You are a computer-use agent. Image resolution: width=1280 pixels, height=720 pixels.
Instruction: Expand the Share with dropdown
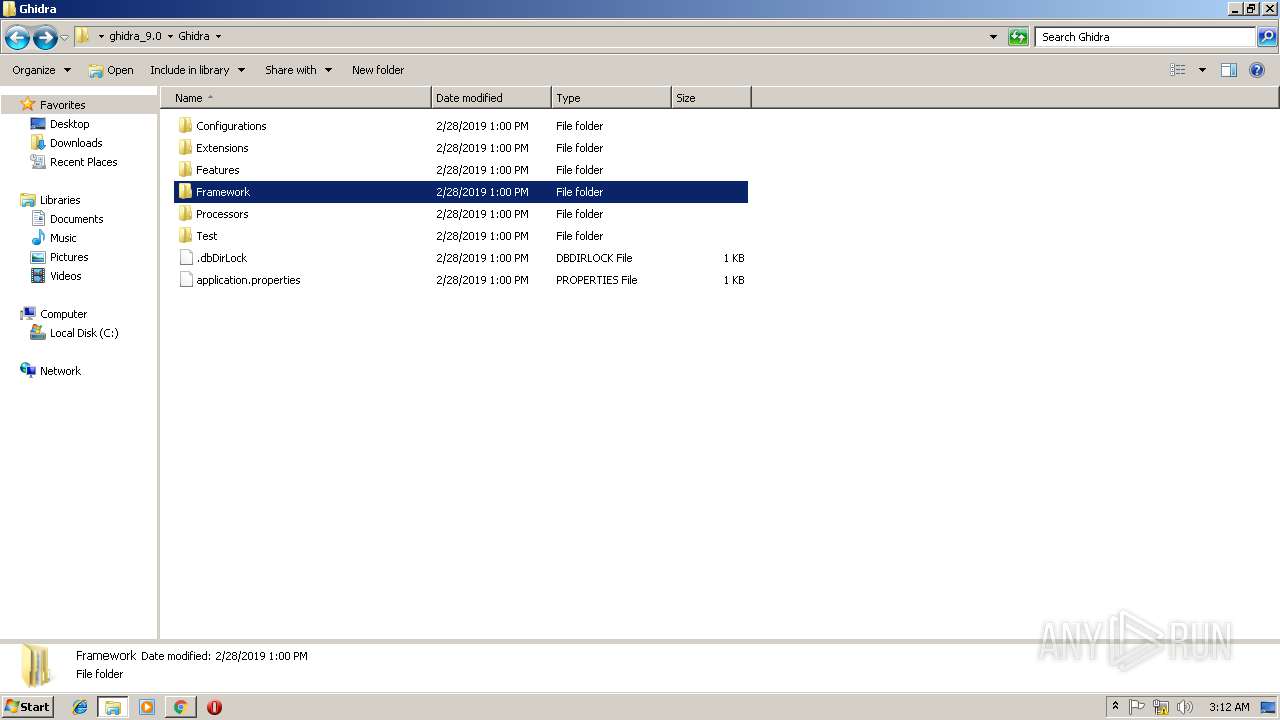point(298,70)
